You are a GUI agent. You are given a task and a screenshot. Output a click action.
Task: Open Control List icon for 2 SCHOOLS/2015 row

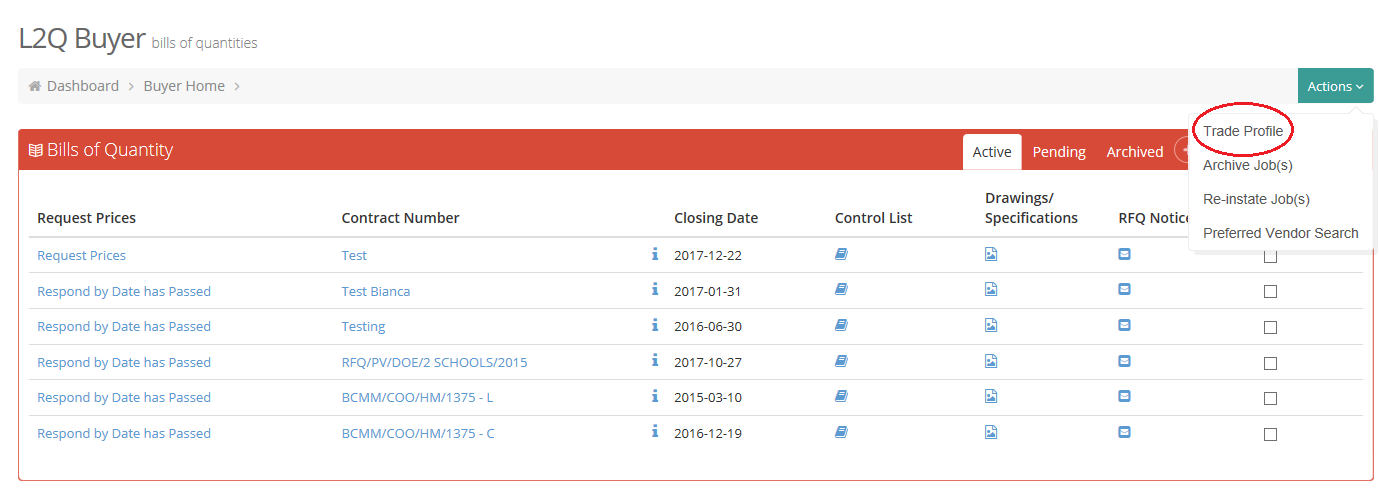click(841, 360)
